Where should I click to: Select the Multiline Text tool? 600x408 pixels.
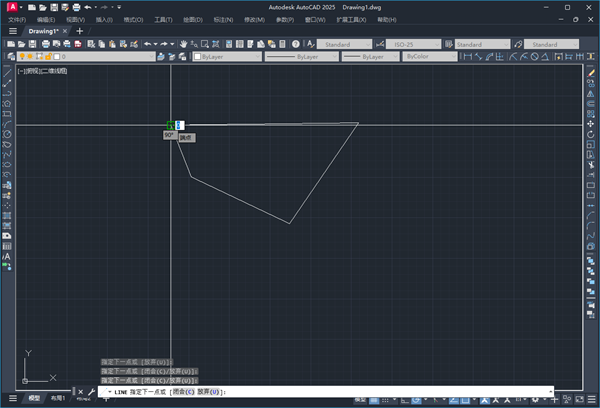[x=7, y=256]
